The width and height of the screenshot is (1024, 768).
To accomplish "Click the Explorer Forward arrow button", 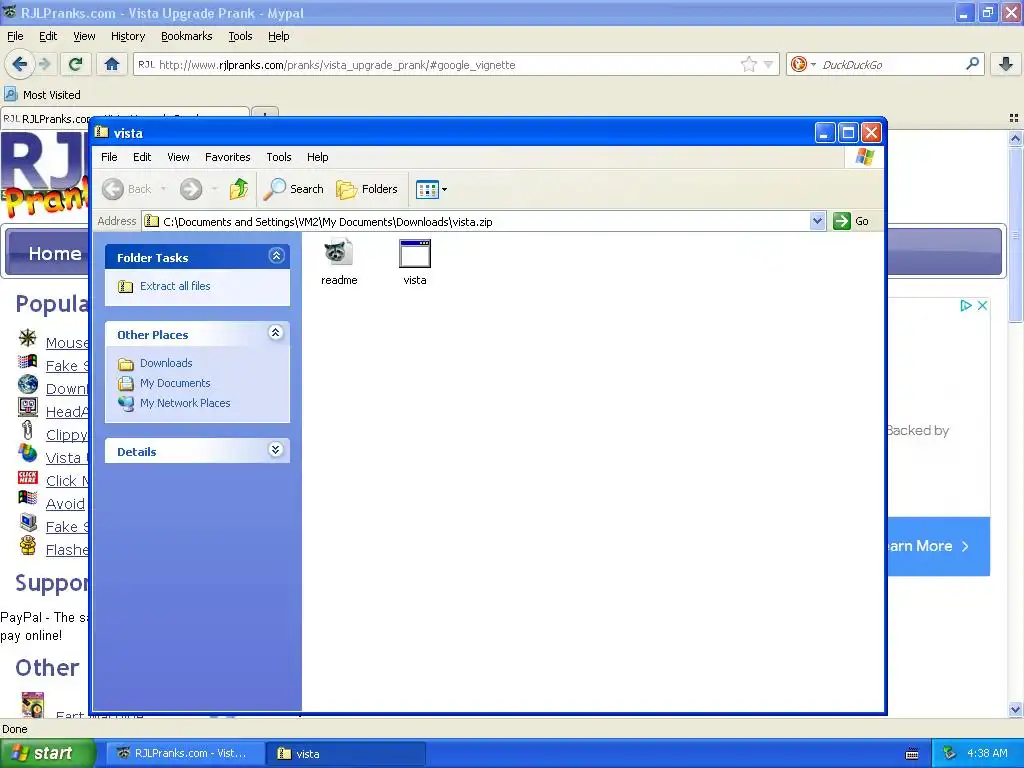I will point(191,189).
